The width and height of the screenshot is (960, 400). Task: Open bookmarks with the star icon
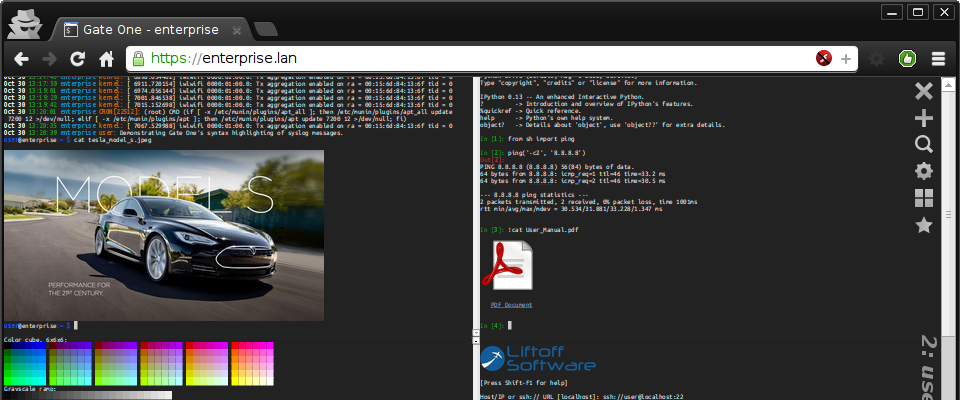pyautogui.click(x=924, y=225)
